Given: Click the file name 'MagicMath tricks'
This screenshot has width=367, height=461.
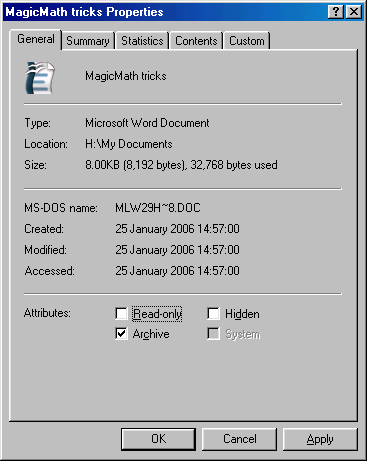Looking at the screenshot, I should (x=126, y=76).
